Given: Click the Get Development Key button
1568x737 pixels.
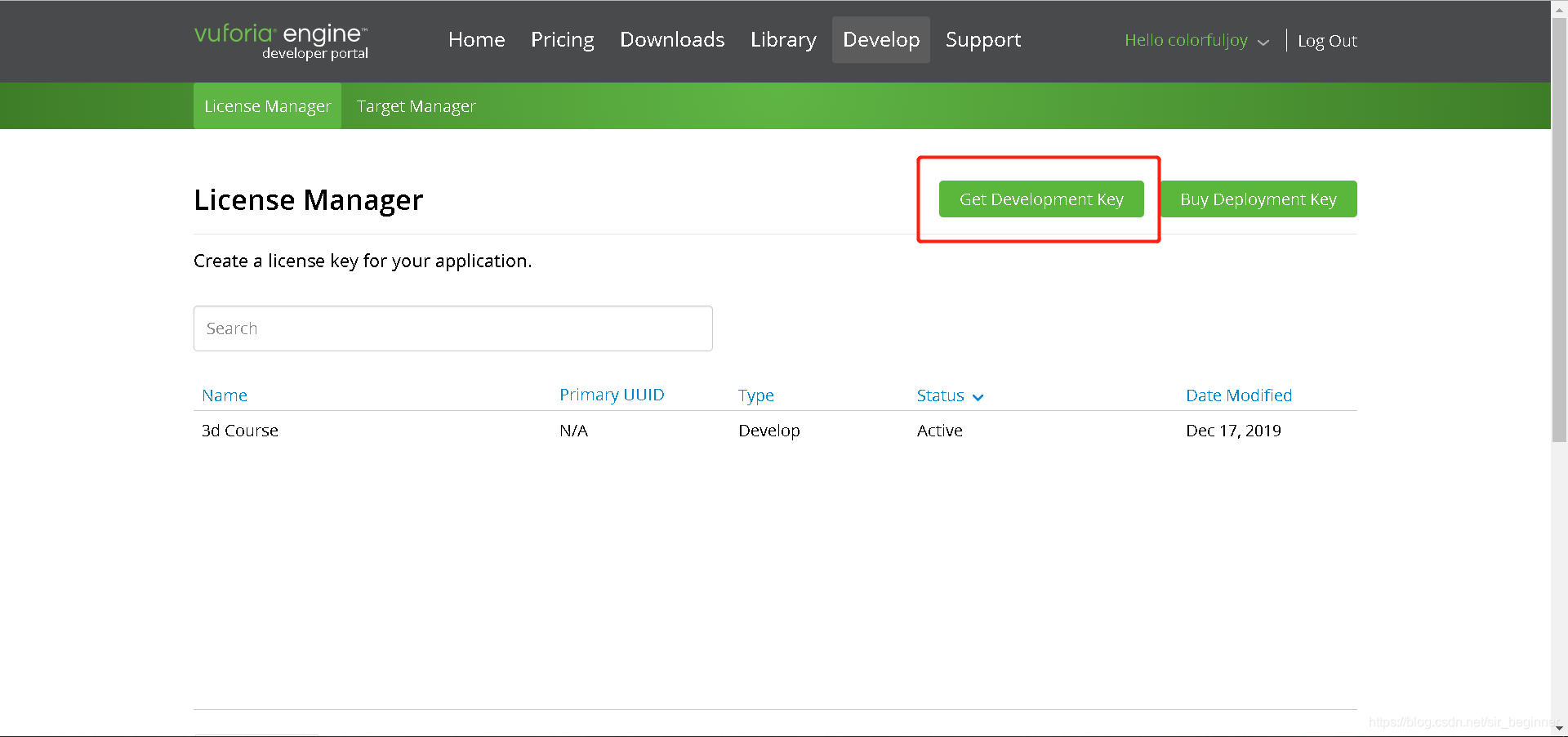Looking at the screenshot, I should tap(1041, 199).
